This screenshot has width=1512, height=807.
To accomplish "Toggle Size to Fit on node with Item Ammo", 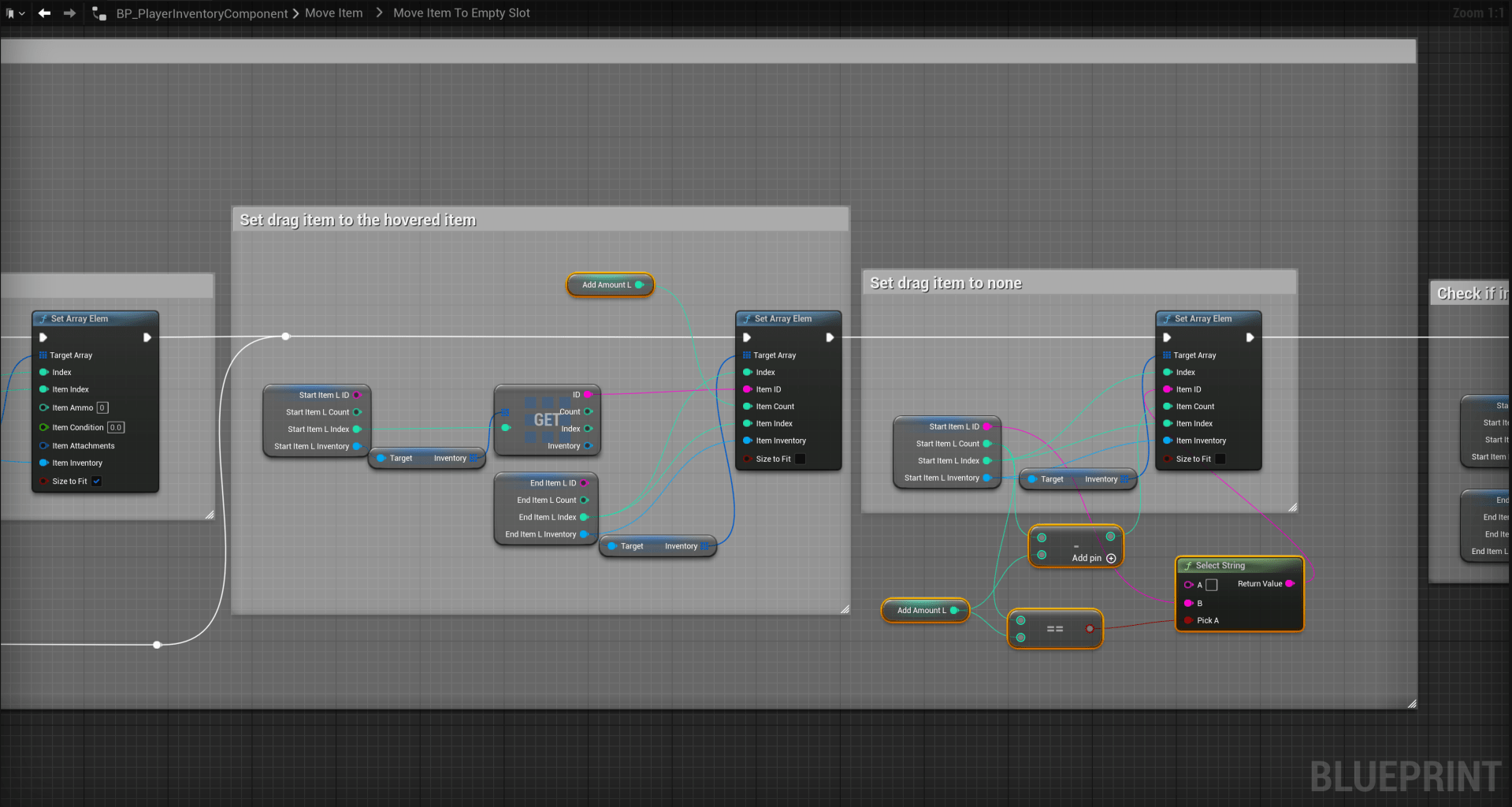I will [96, 482].
